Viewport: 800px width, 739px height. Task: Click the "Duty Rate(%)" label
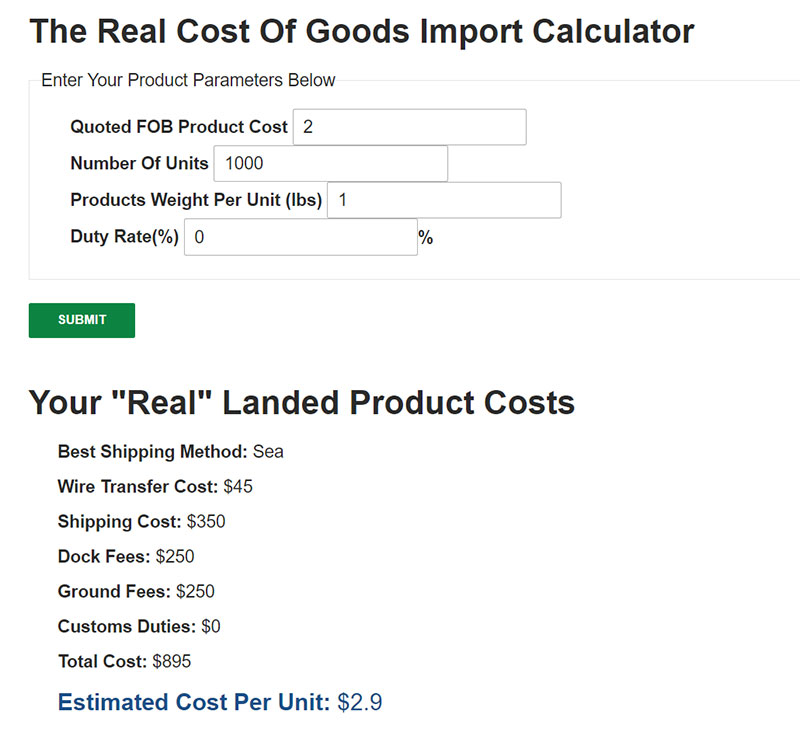[x=124, y=237]
